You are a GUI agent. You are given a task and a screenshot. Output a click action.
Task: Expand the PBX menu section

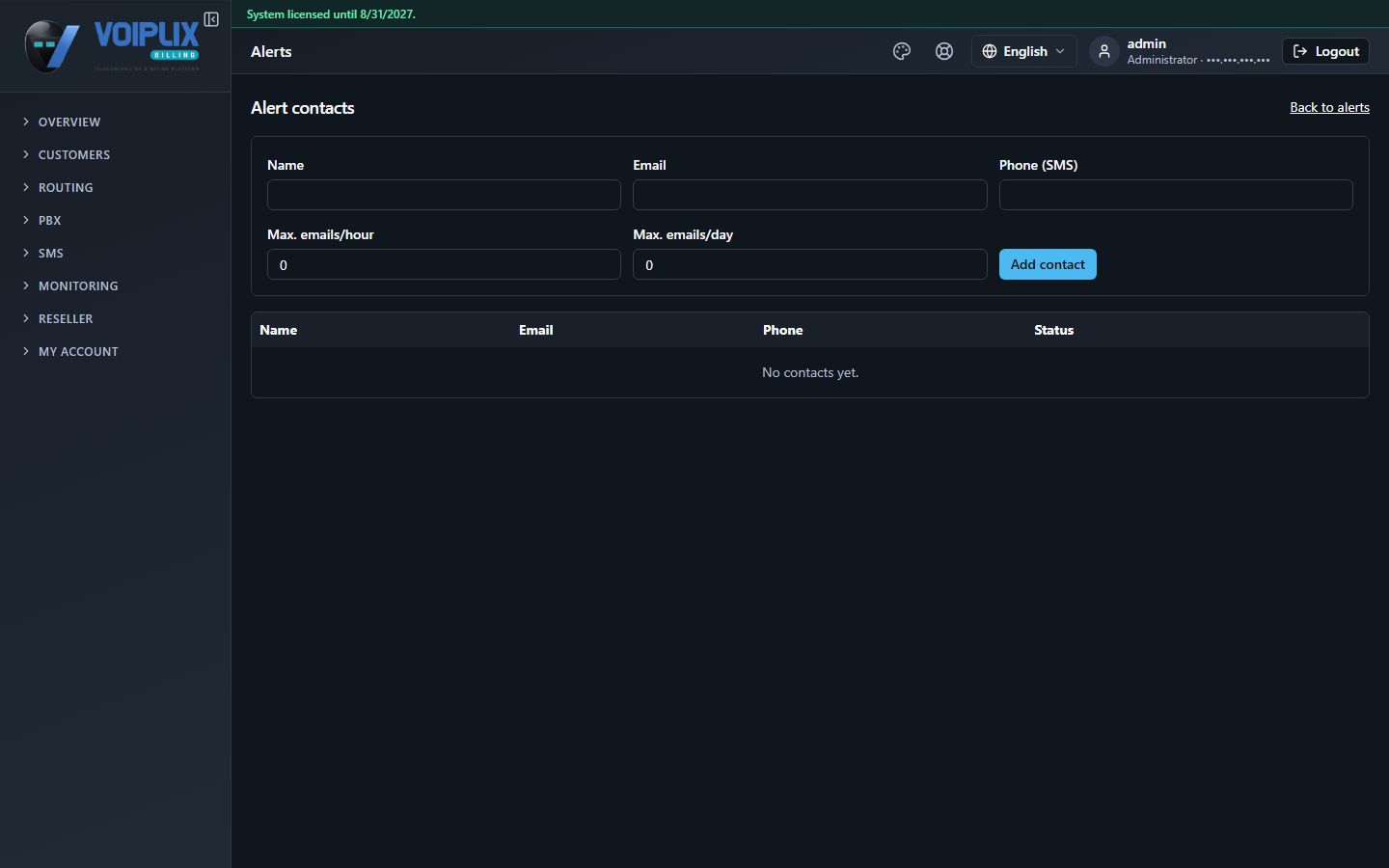(x=49, y=220)
